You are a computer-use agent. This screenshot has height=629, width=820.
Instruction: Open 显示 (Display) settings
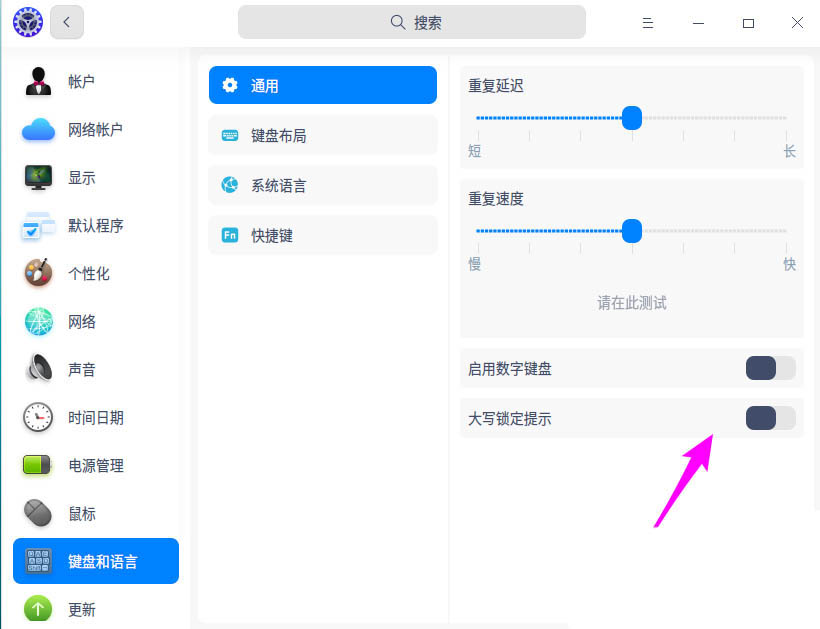pyautogui.click(x=37, y=178)
